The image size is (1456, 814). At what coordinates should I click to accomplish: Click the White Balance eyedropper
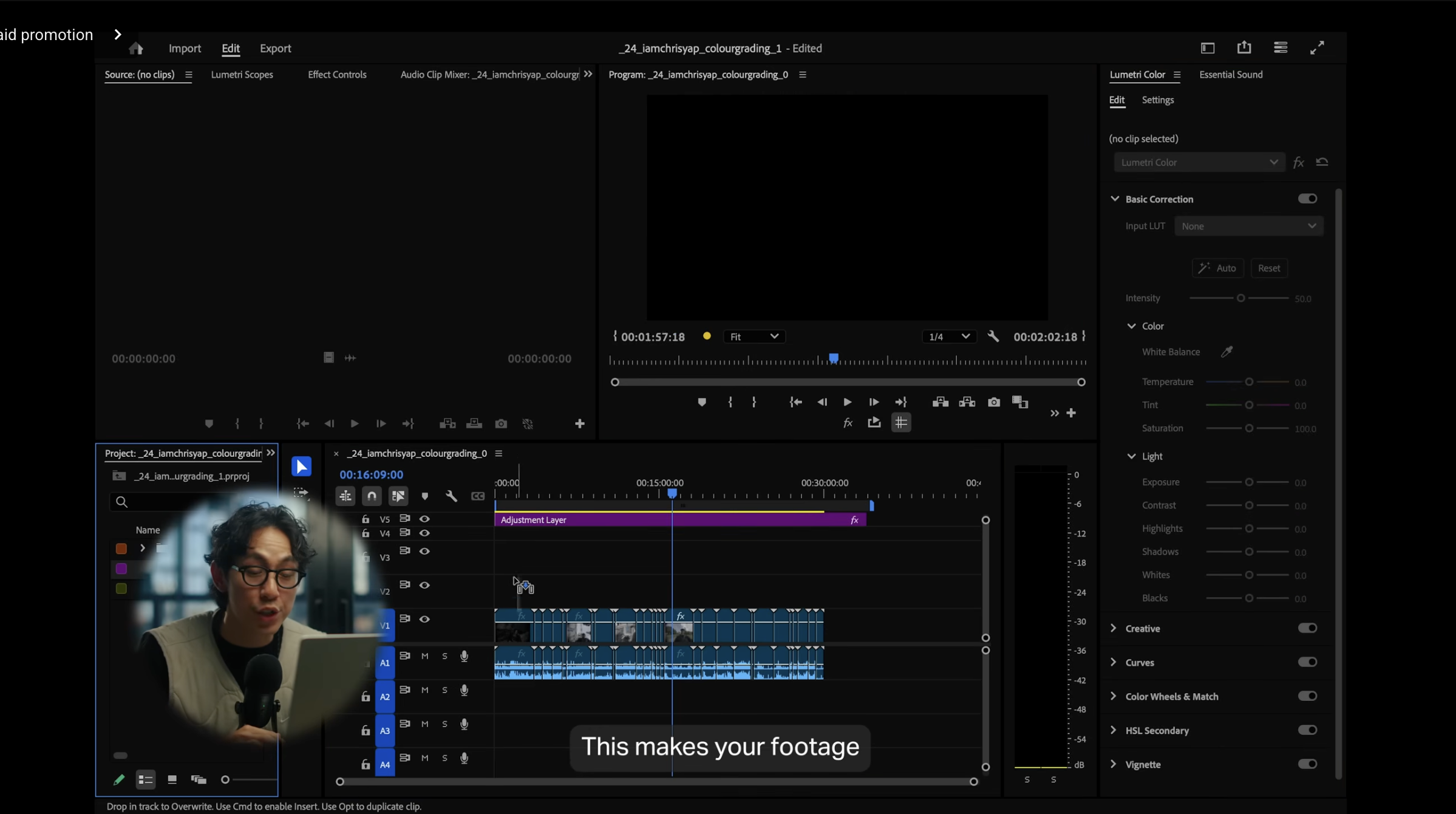tap(1226, 352)
